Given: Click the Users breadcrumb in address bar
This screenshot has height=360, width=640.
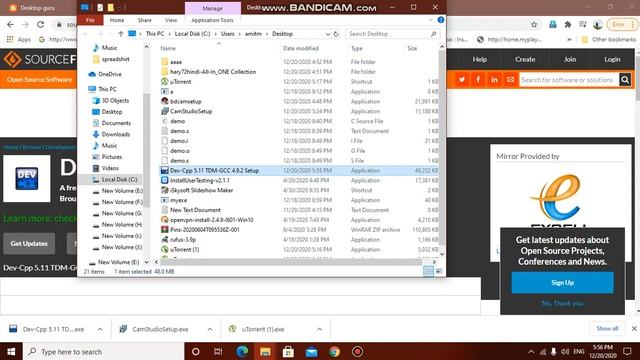Looking at the screenshot, I should coord(227,34).
